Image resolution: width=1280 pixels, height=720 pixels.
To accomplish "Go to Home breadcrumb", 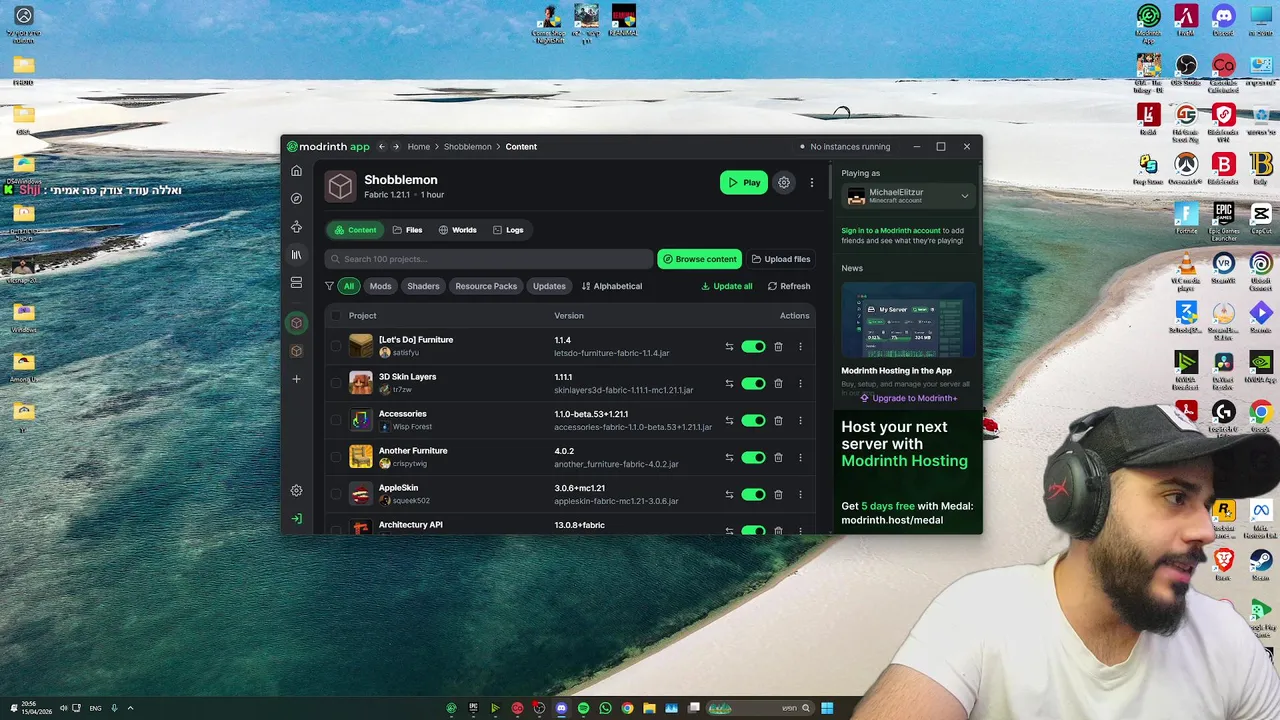I will (x=419, y=147).
